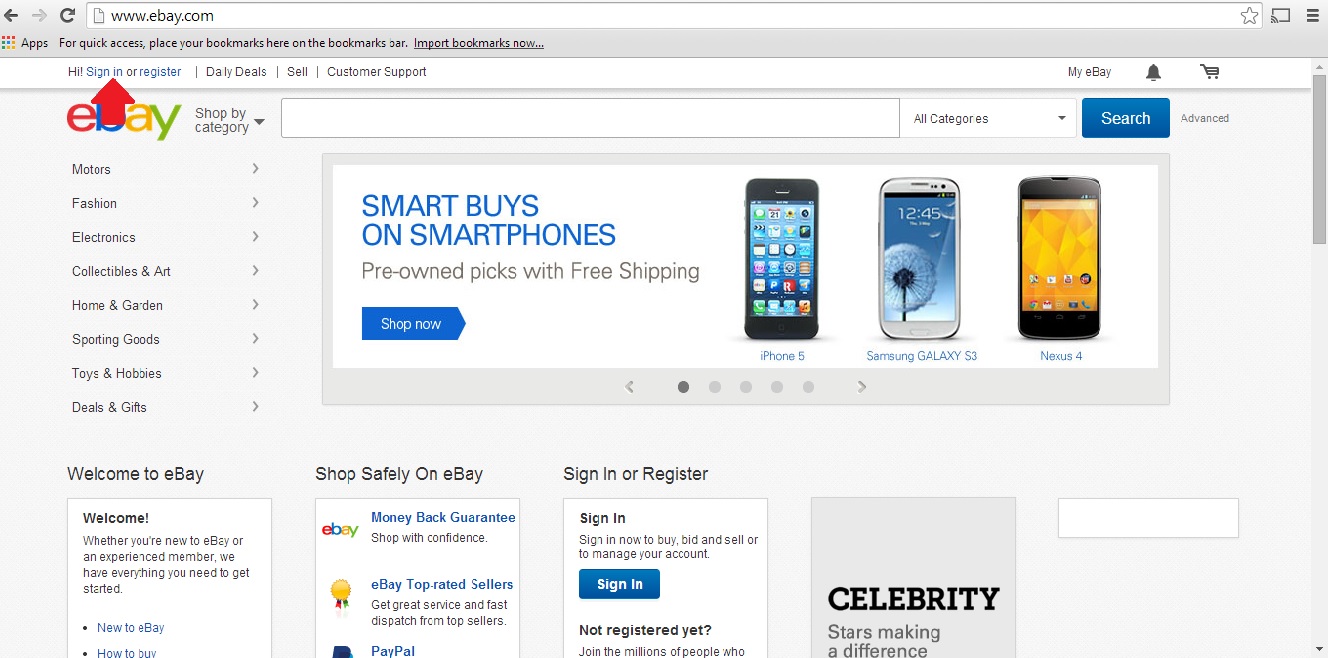The width and height of the screenshot is (1330, 658).
Task: Open Customer Support
Action: click(377, 71)
